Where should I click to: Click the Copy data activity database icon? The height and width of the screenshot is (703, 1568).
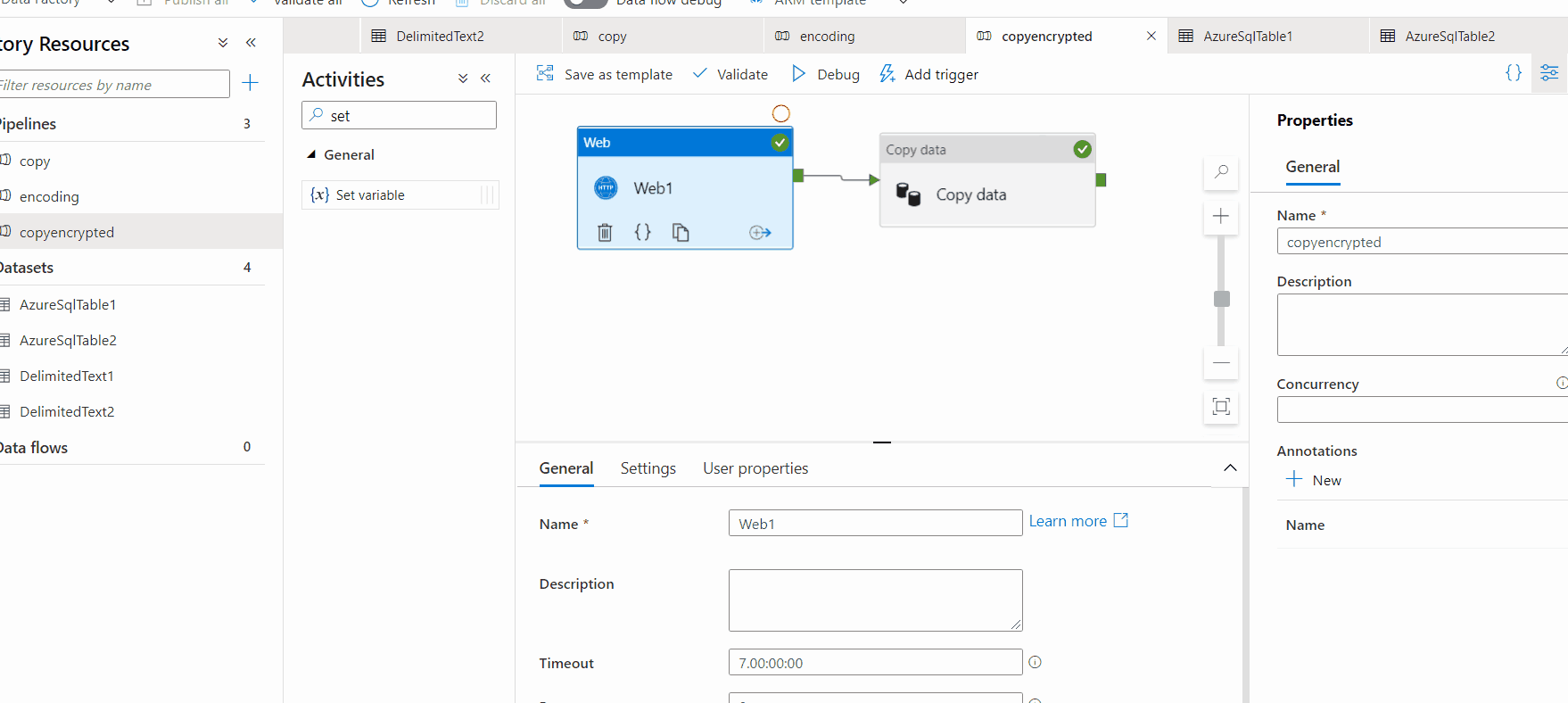pyautogui.click(x=908, y=194)
